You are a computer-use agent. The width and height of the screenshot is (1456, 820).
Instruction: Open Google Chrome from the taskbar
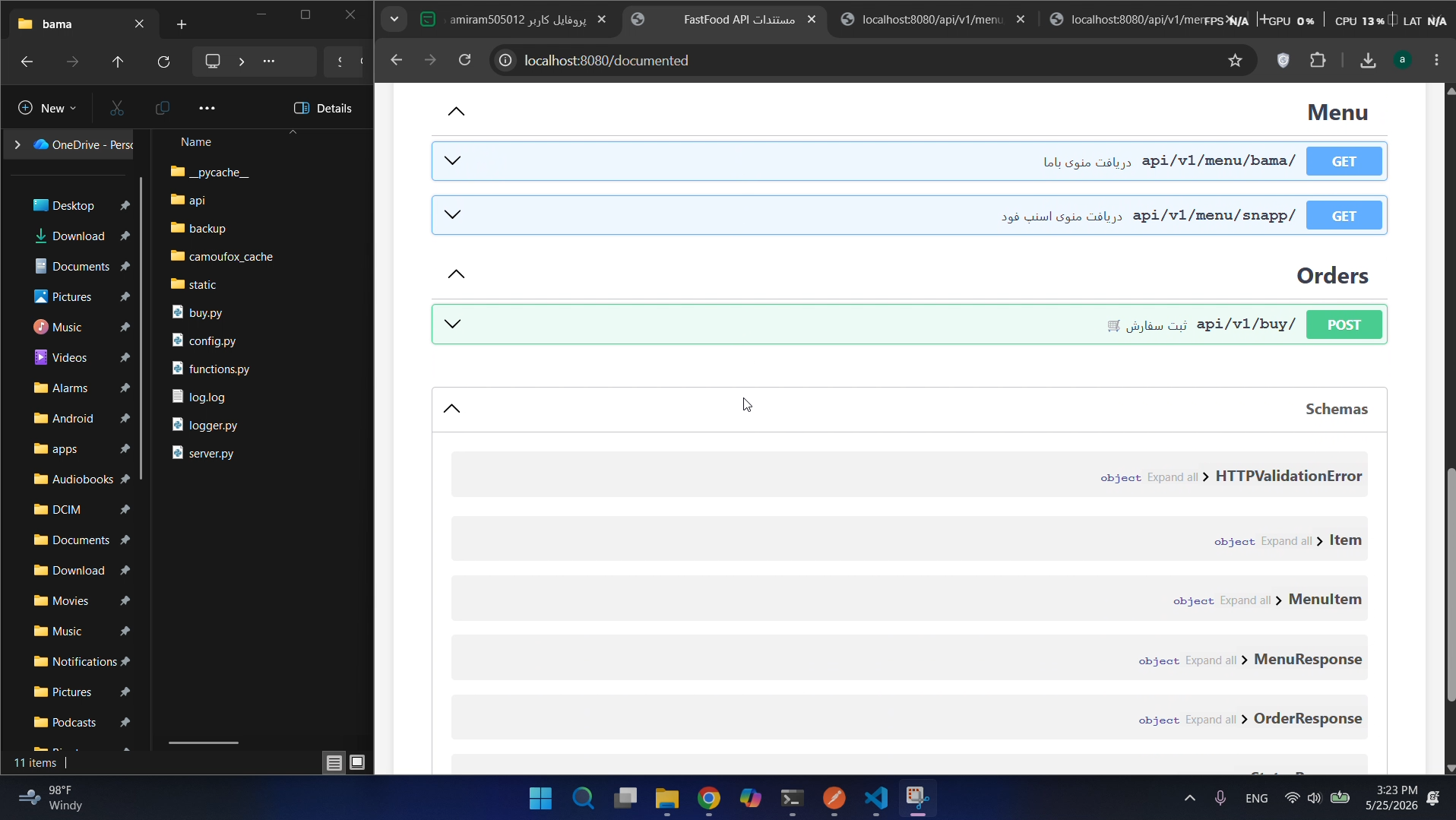pos(709,798)
